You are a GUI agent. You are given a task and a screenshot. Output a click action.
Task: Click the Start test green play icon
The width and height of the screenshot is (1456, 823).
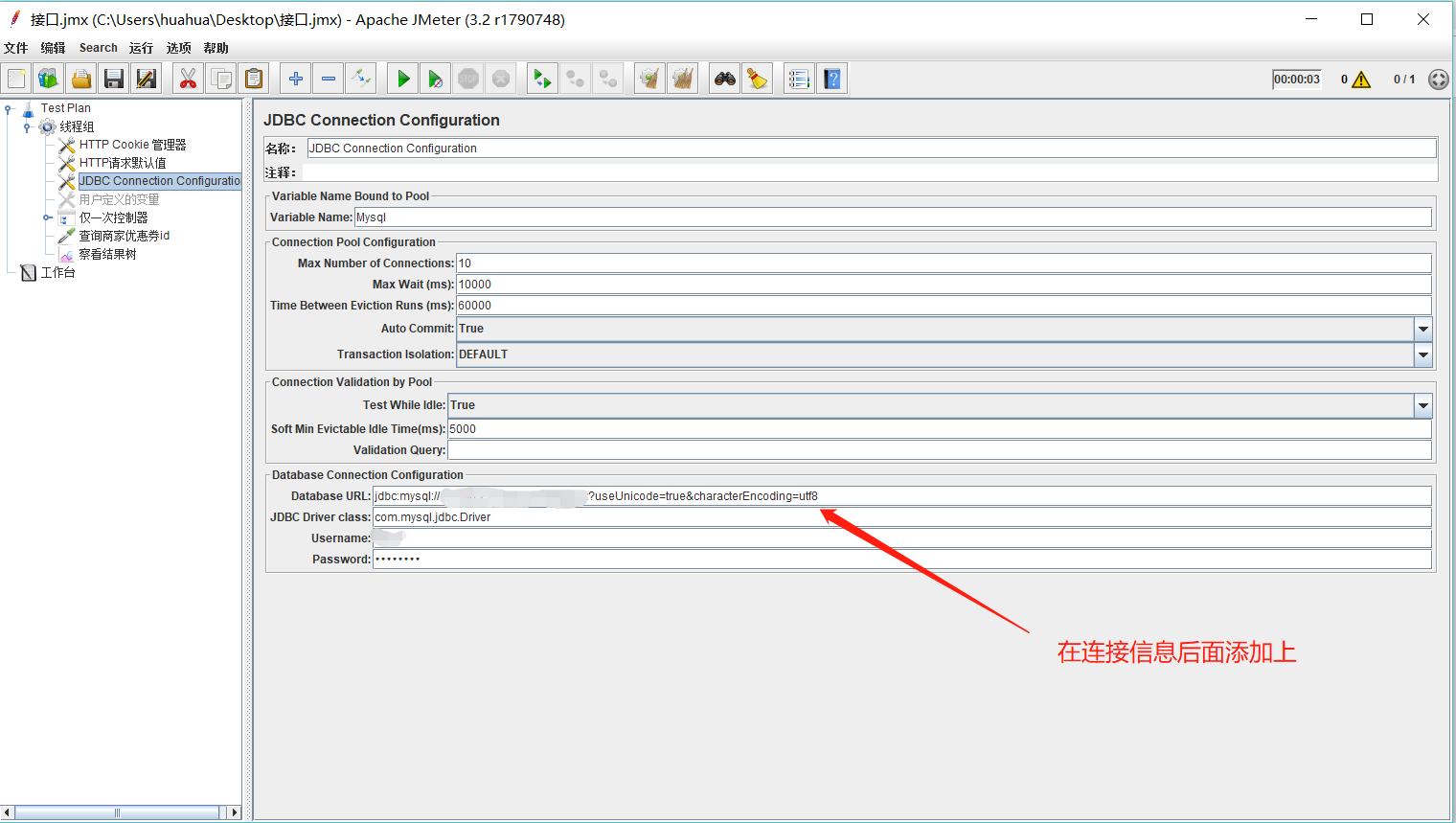pos(403,79)
